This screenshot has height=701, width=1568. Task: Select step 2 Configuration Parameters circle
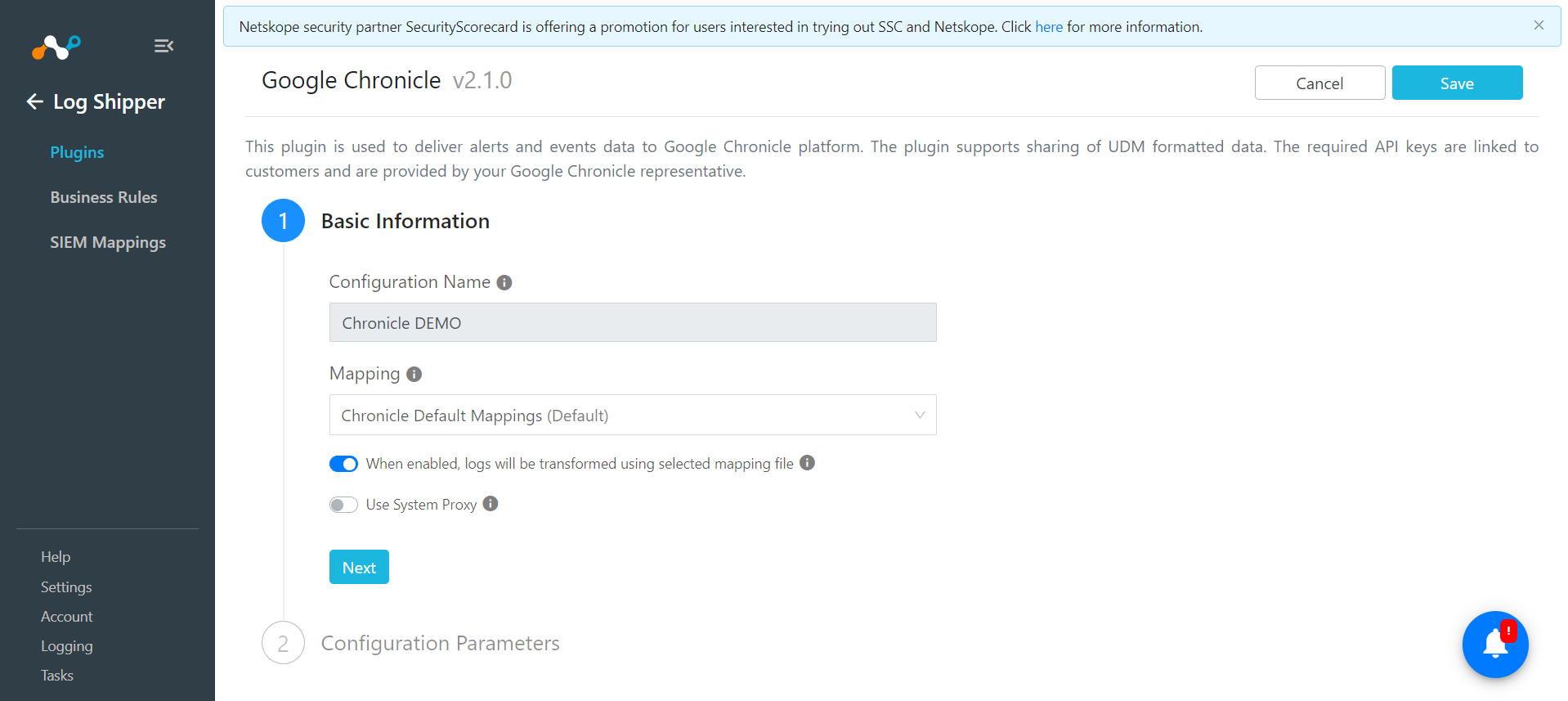pos(283,643)
